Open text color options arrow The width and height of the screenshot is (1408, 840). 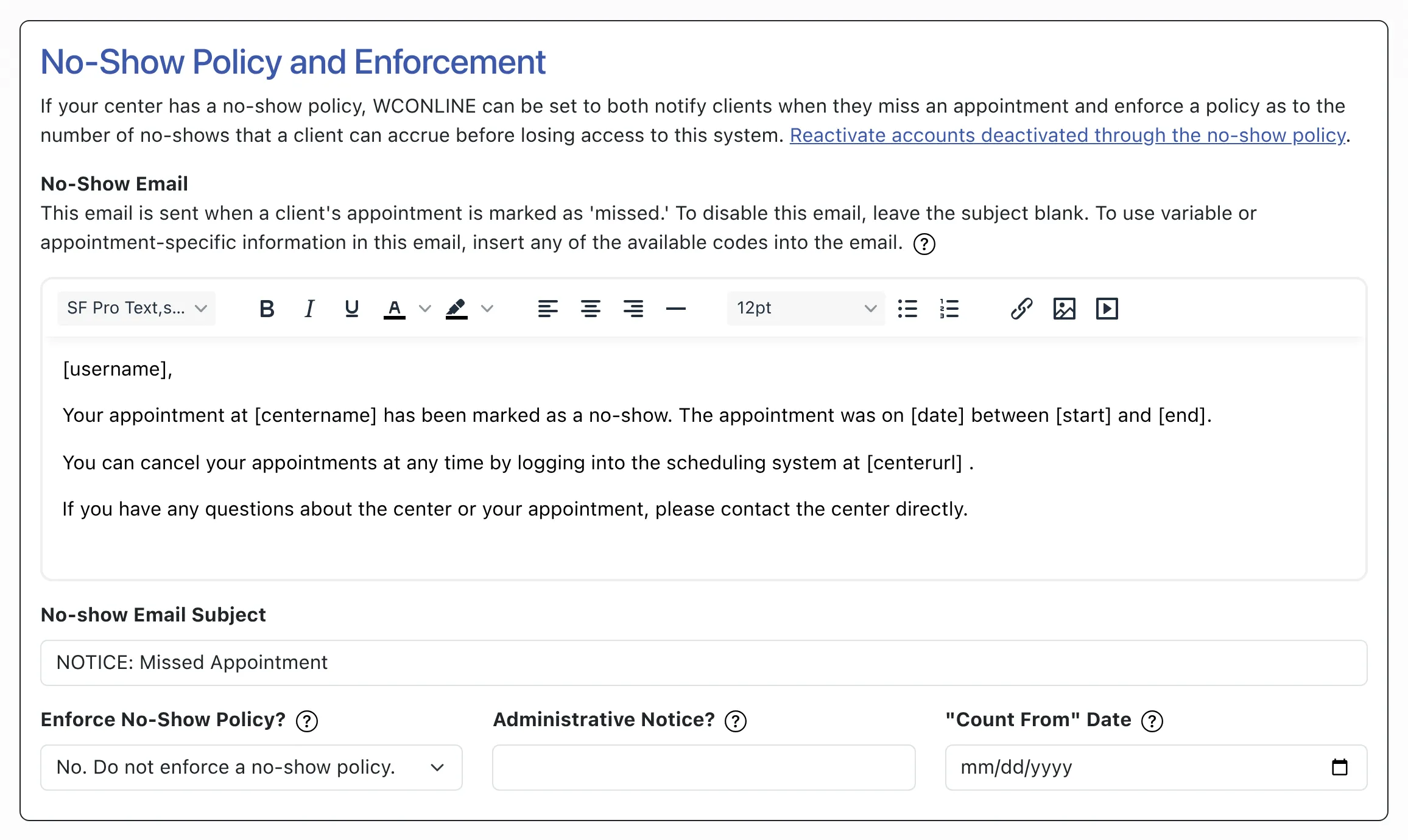425,309
